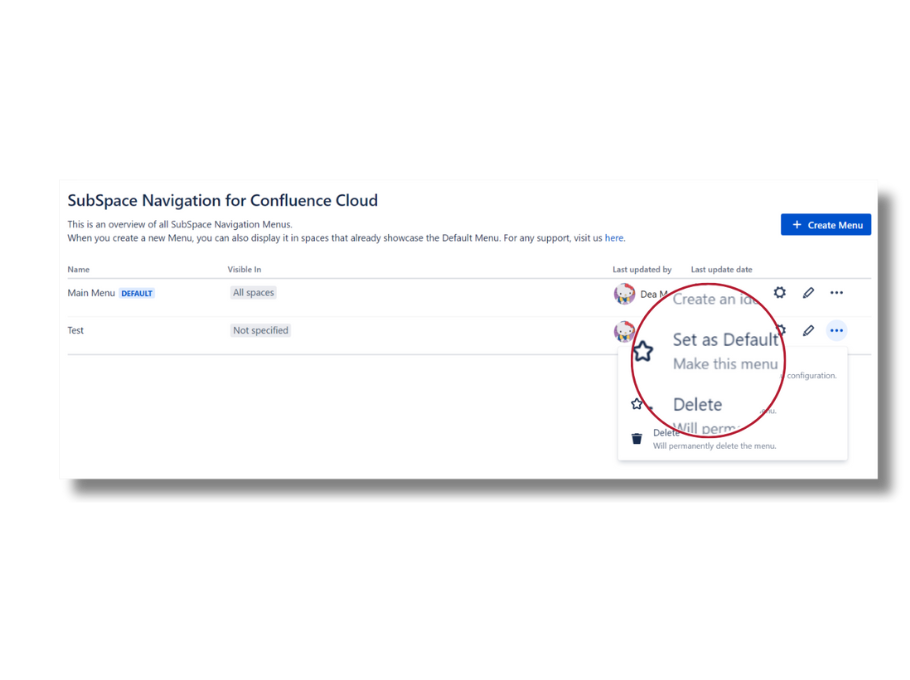
Task: Click the user avatar in Test row
Action: (x=624, y=331)
